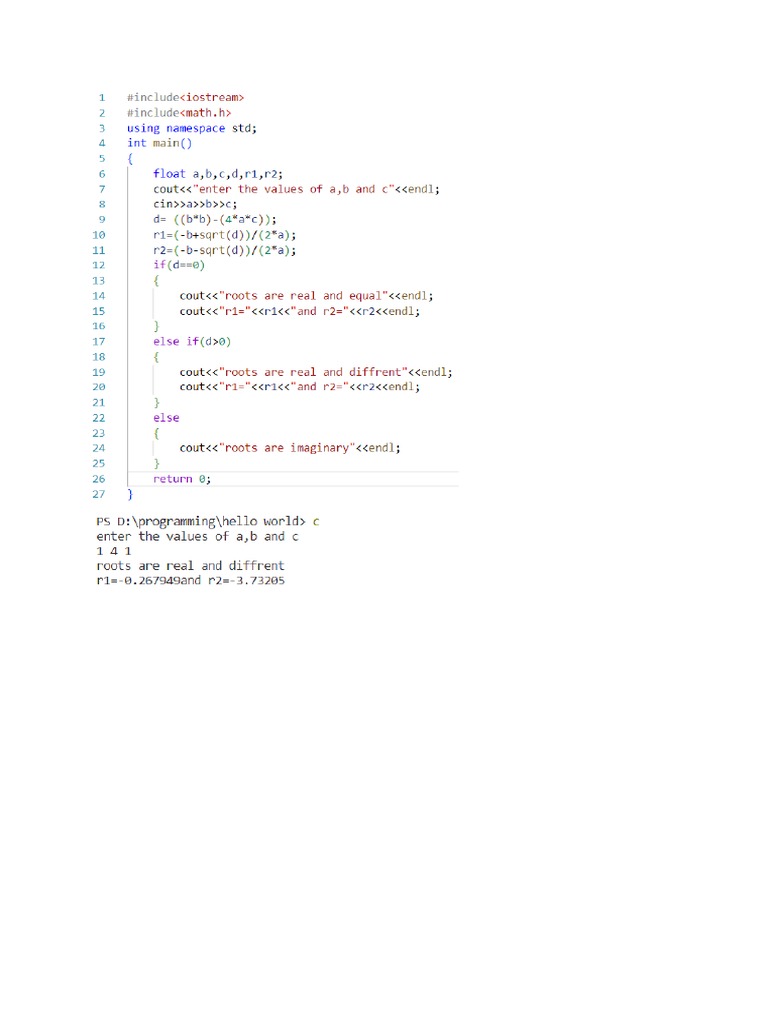Screen dimensions: 768x1024
Task: Click line number 12 in gutter
Action: pos(99,265)
